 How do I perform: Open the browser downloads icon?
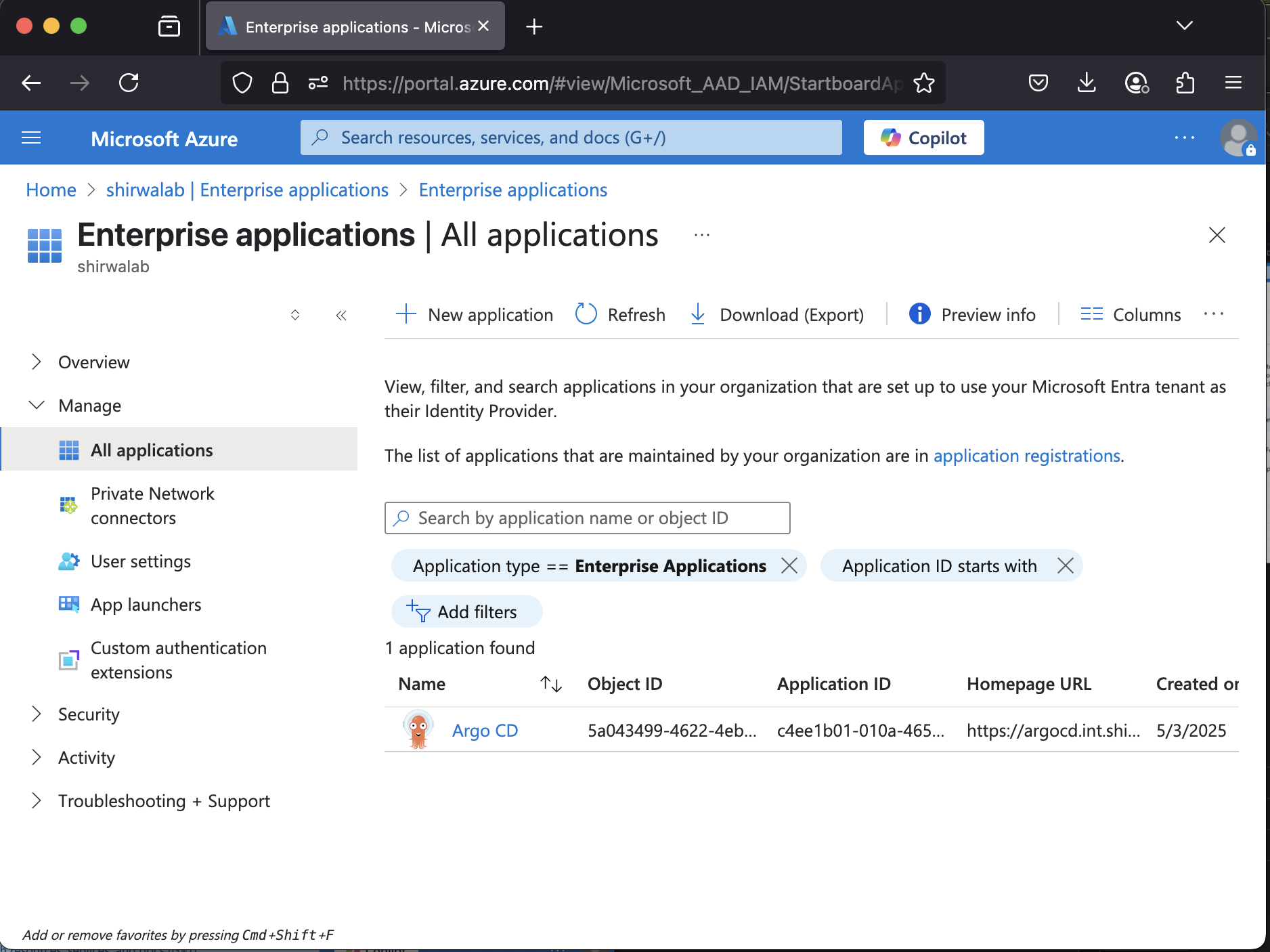[1087, 83]
